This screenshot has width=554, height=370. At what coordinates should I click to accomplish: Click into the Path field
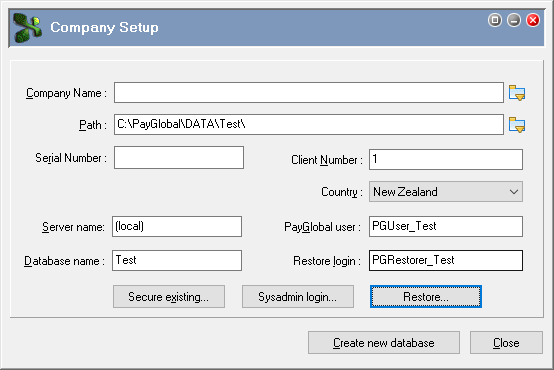[x=309, y=124]
